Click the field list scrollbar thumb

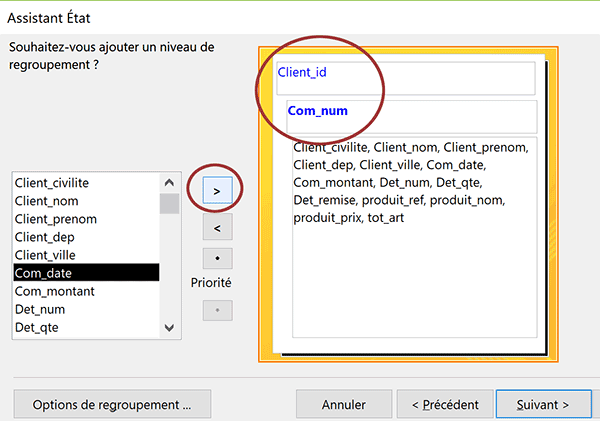tap(169, 204)
